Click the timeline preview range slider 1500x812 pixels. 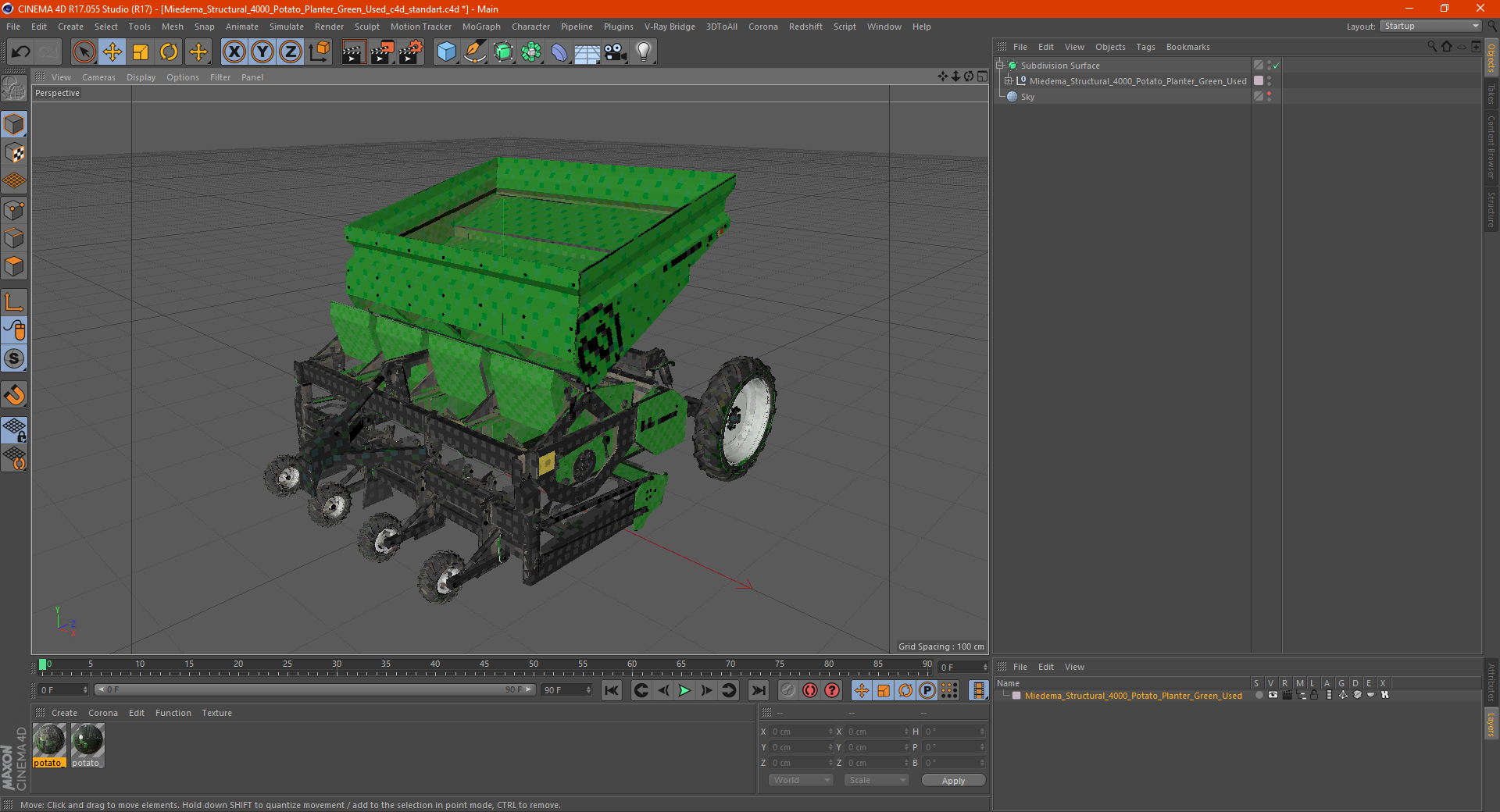[x=315, y=689]
